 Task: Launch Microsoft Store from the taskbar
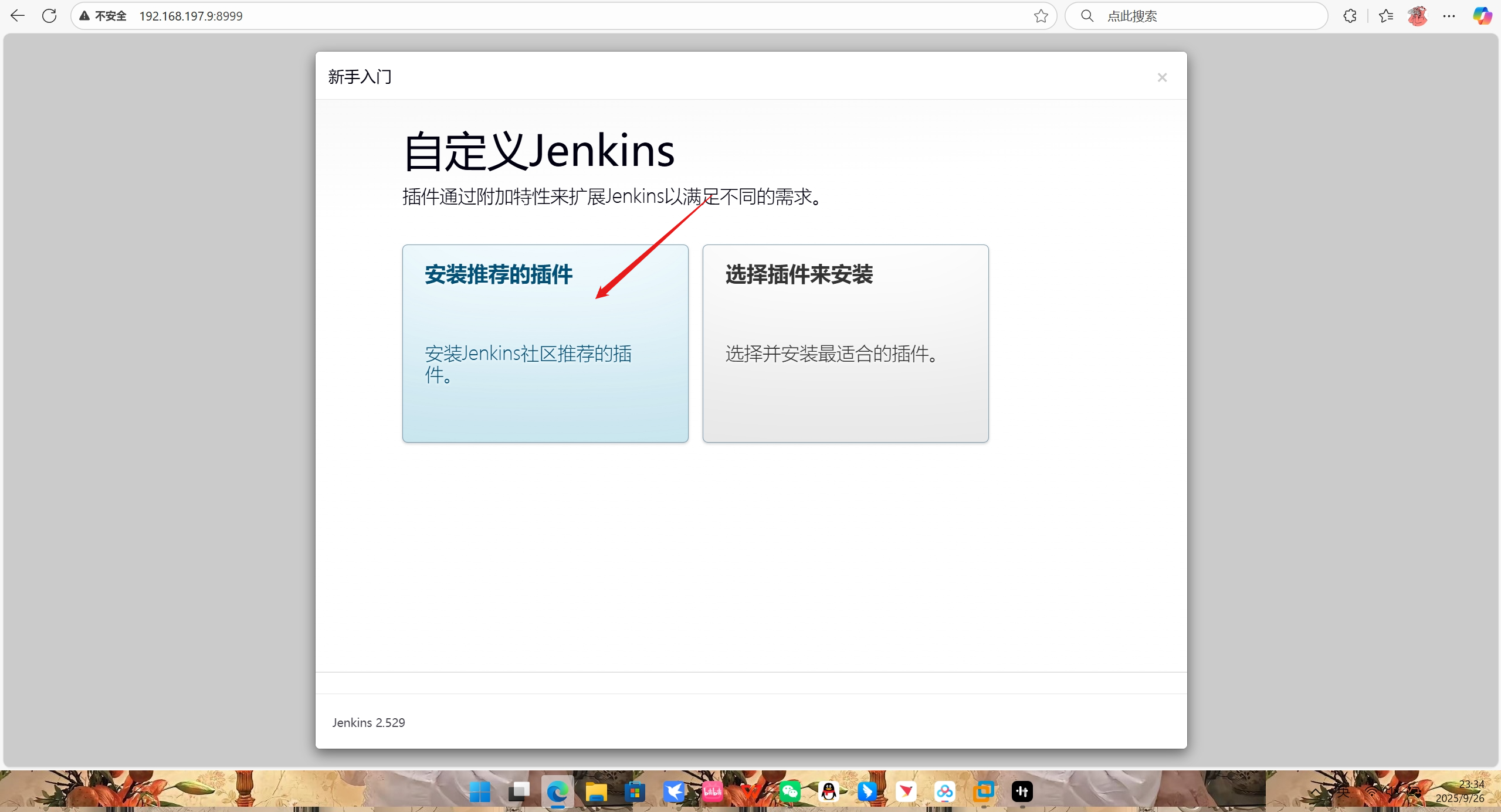pyautogui.click(x=635, y=791)
